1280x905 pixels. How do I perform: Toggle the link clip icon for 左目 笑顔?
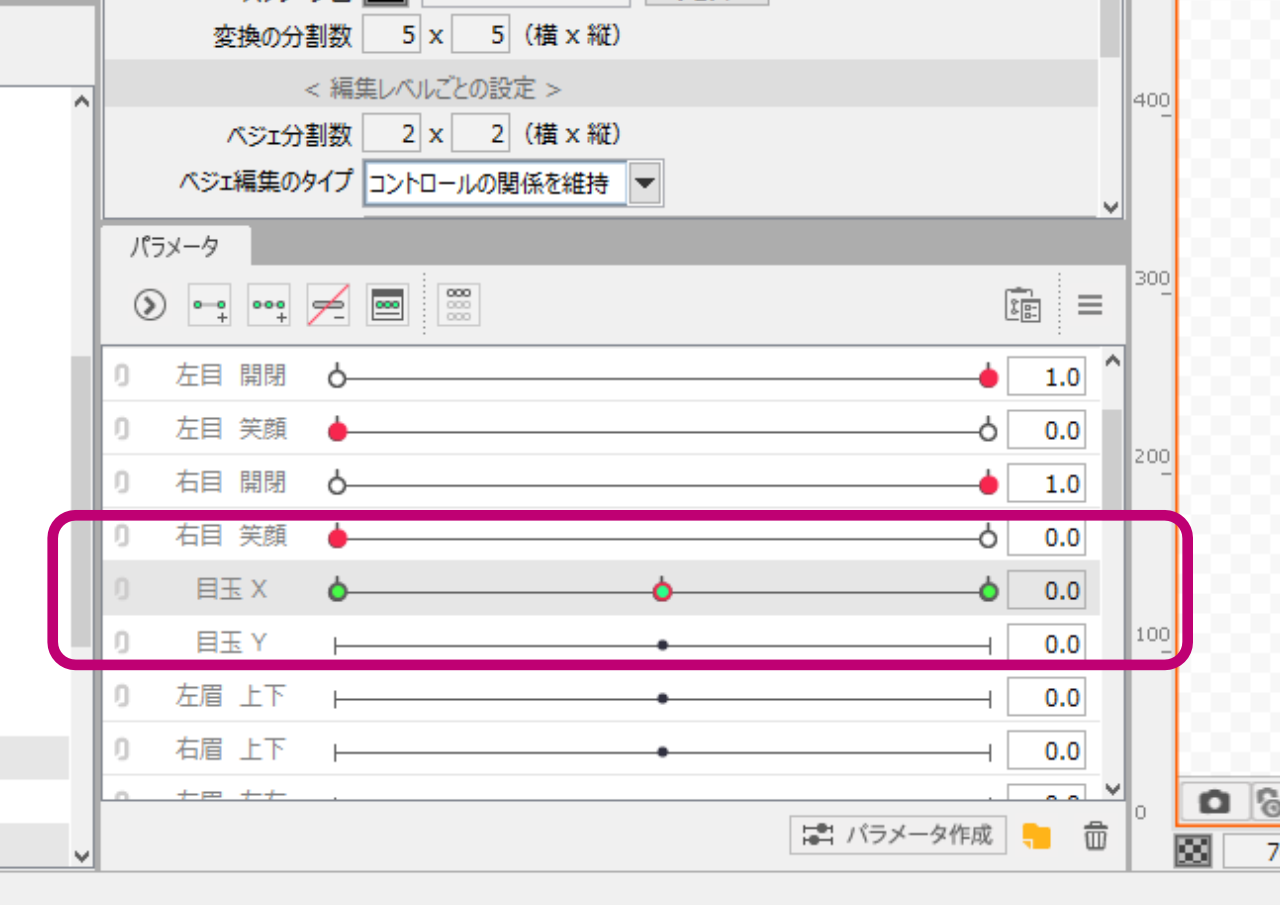[121, 430]
